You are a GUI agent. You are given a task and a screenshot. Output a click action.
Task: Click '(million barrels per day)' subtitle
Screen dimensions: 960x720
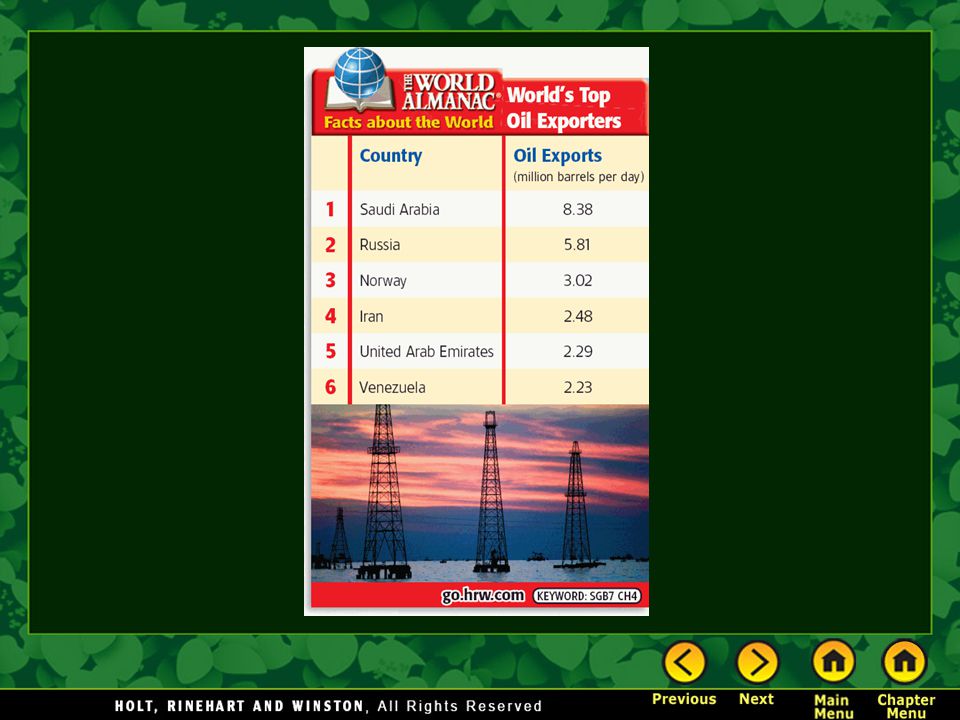point(579,177)
